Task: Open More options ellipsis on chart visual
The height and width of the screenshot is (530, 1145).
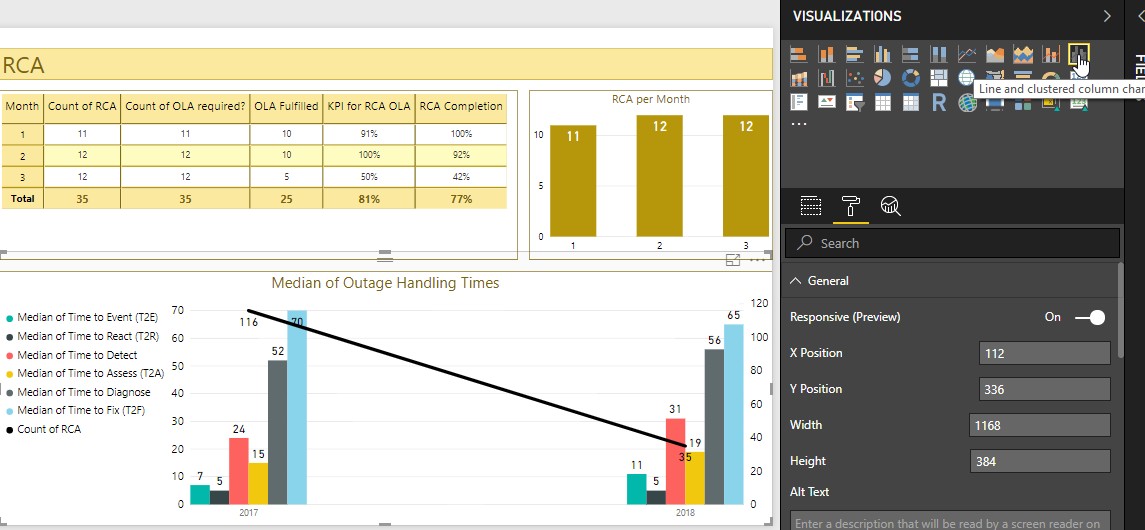Action: (x=757, y=259)
